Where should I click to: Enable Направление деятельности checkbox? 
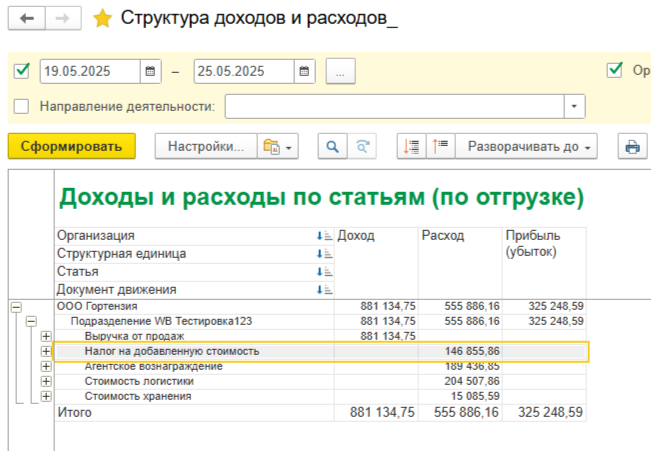coord(22,106)
